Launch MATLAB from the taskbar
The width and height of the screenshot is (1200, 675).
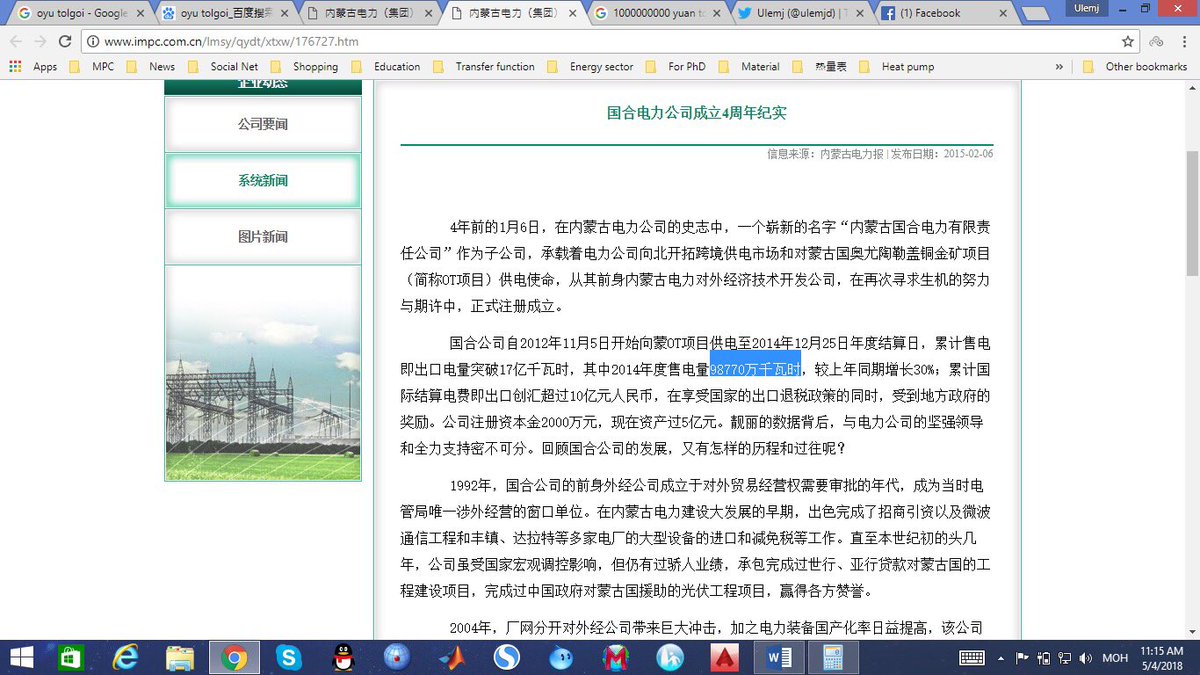[x=452, y=657]
